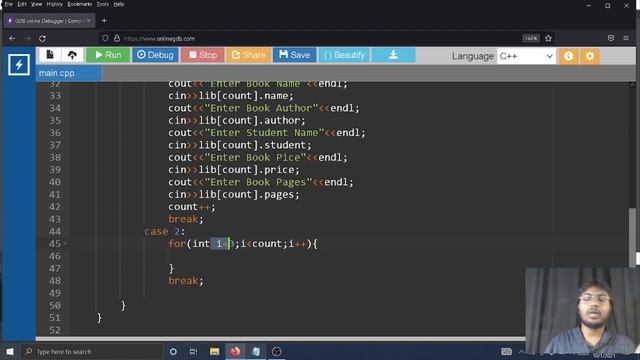640x360 pixels.
Task: Click the taskbar search box
Action: [92, 351]
